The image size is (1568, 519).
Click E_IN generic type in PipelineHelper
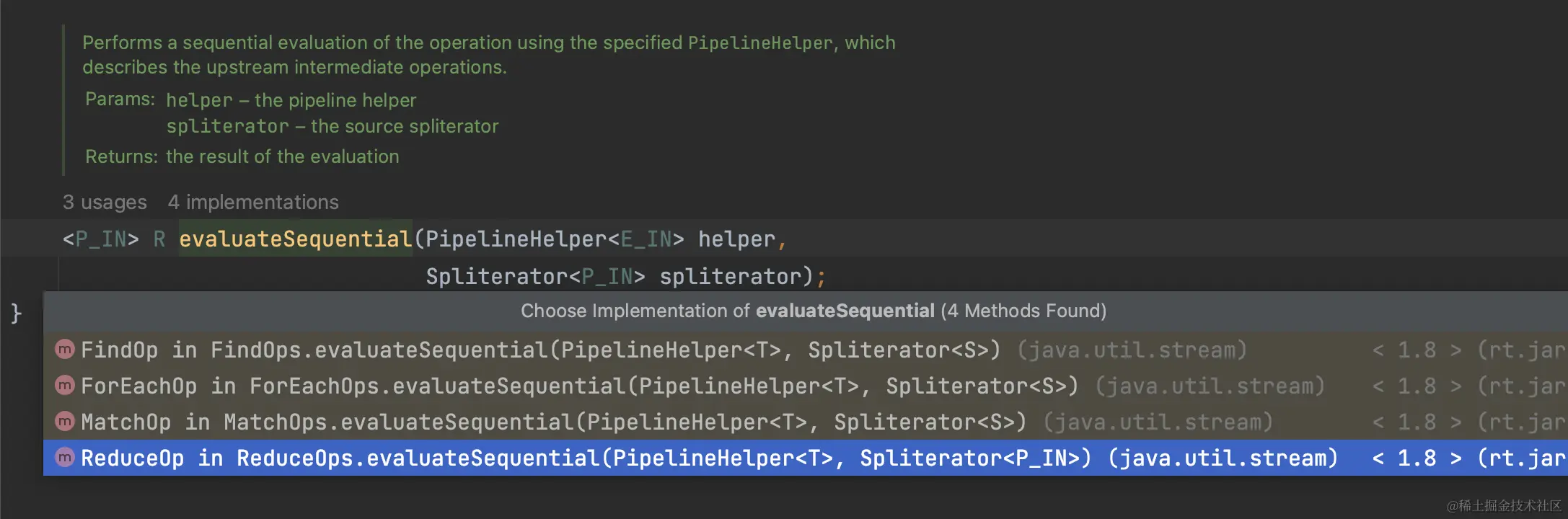pyautogui.click(x=646, y=239)
